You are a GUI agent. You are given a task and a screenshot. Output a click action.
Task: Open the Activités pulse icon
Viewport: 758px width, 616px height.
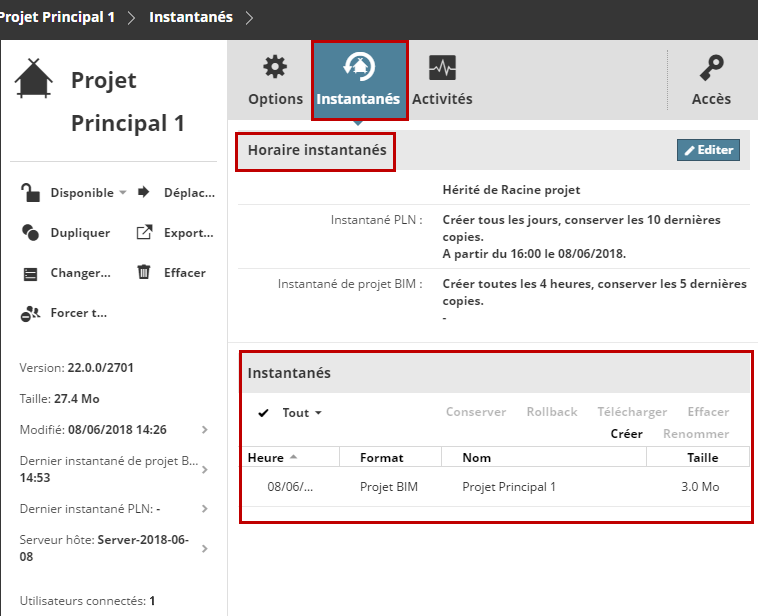tap(442, 67)
